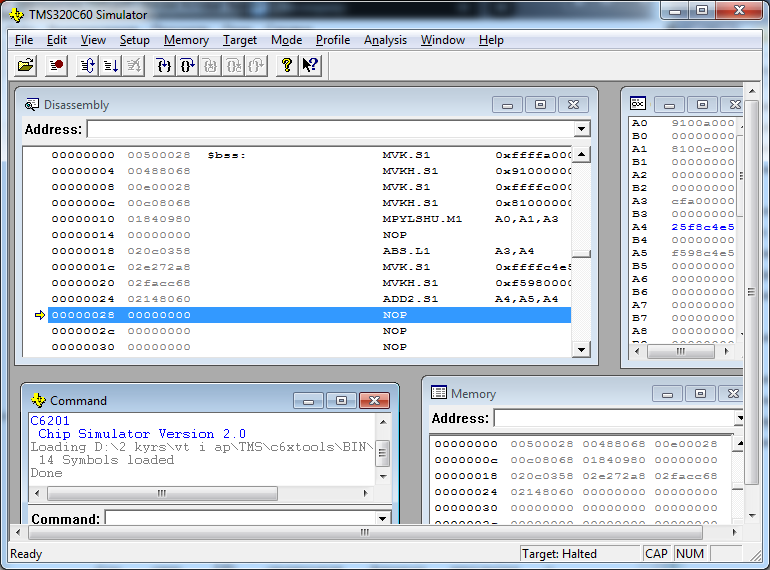Click the fourth greyed-out braces step icon
Viewport: 770px width, 570px height.
(x=233, y=65)
